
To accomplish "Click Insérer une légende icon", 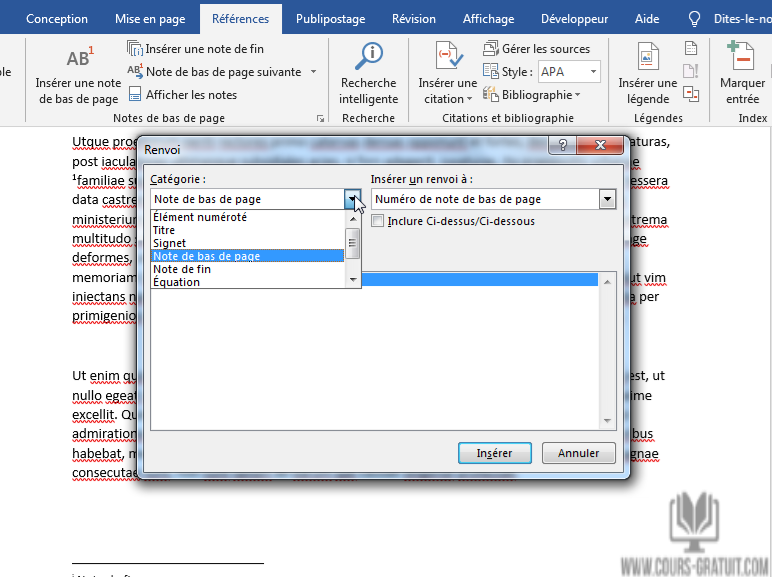I will [648, 58].
